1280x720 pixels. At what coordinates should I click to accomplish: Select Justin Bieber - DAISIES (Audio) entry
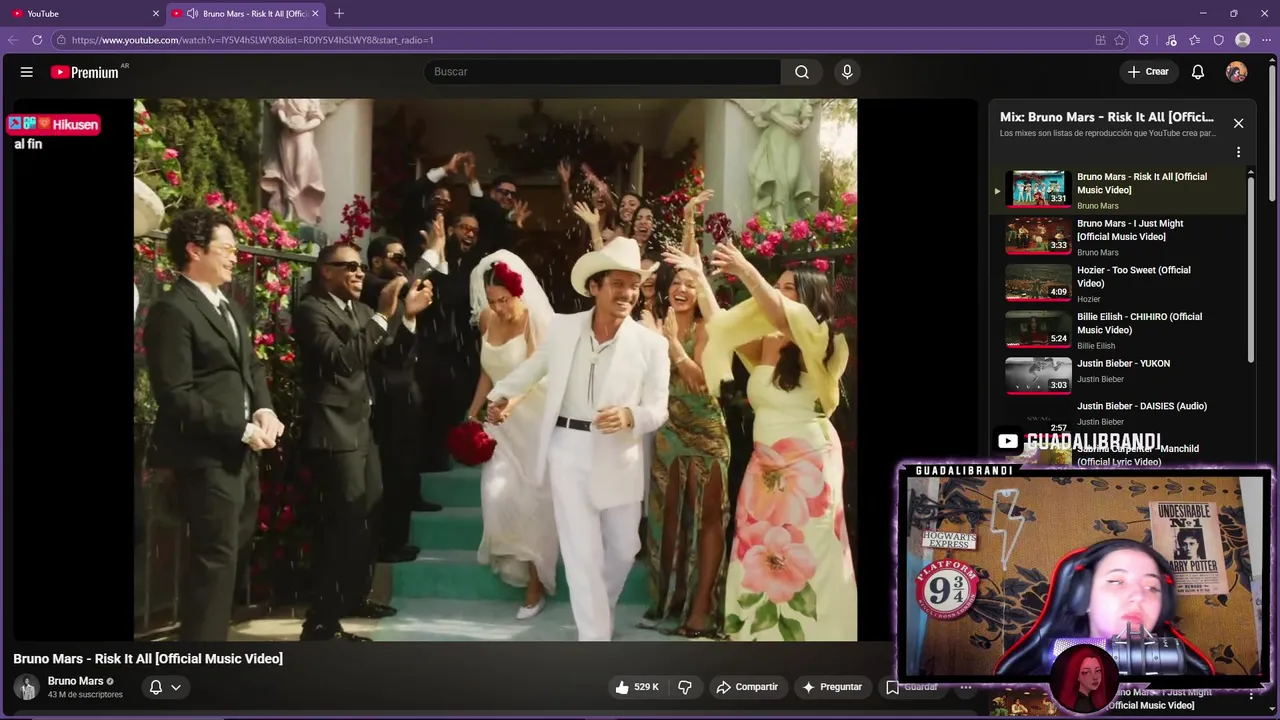click(1117, 413)
